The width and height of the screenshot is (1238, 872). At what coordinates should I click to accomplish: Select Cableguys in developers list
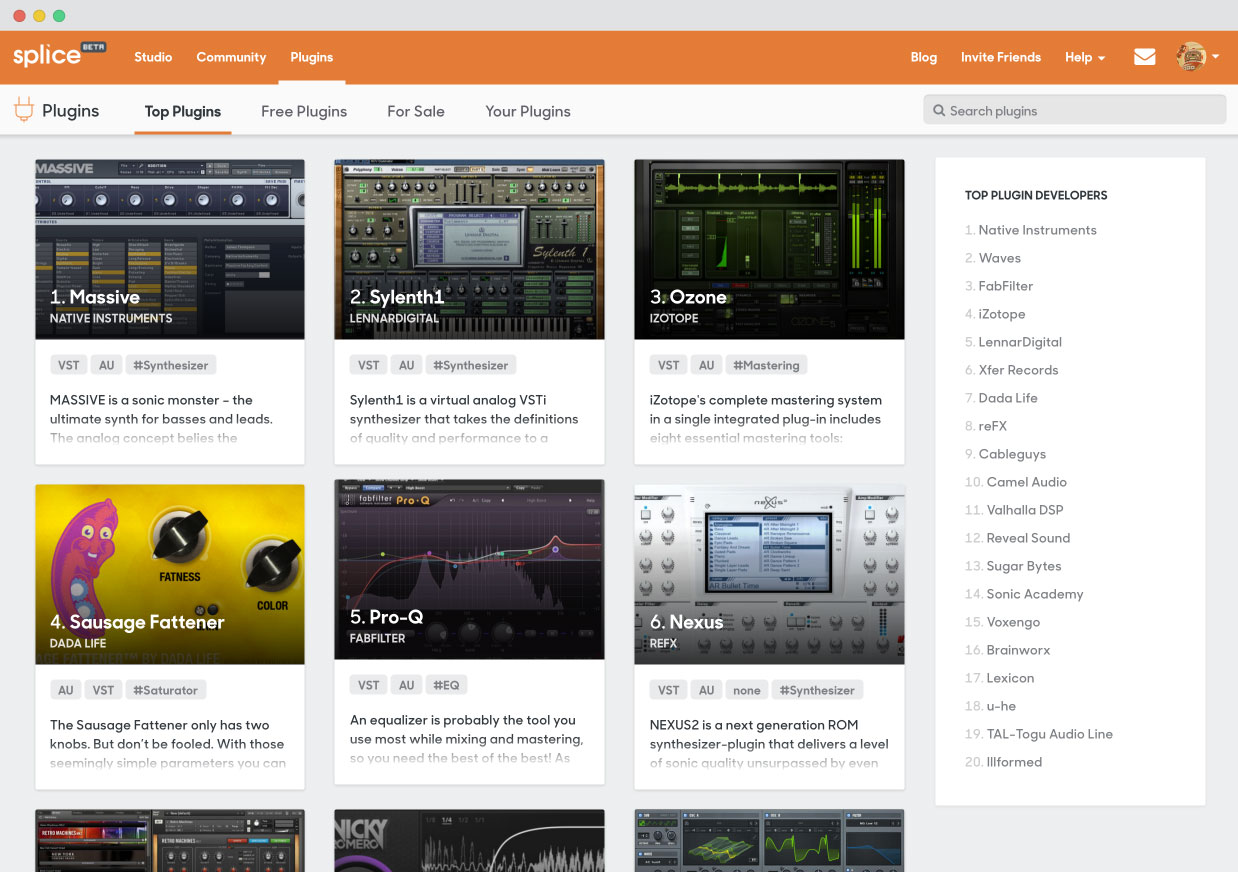pos(1012,454)
